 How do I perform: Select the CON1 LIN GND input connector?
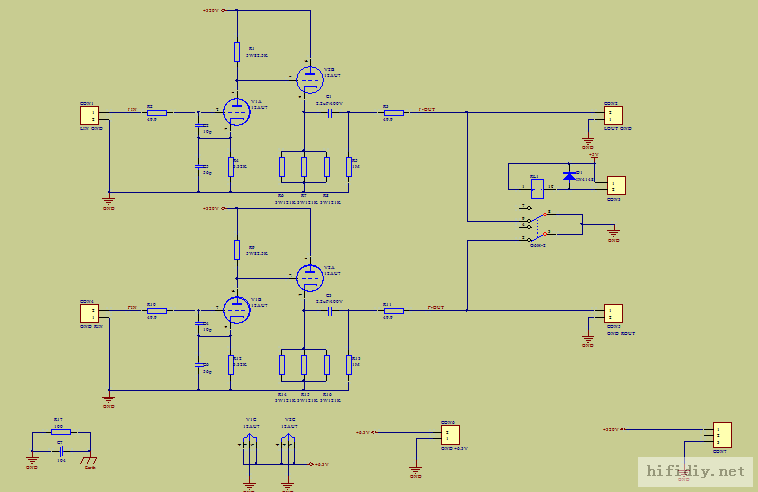click(89, 116)
